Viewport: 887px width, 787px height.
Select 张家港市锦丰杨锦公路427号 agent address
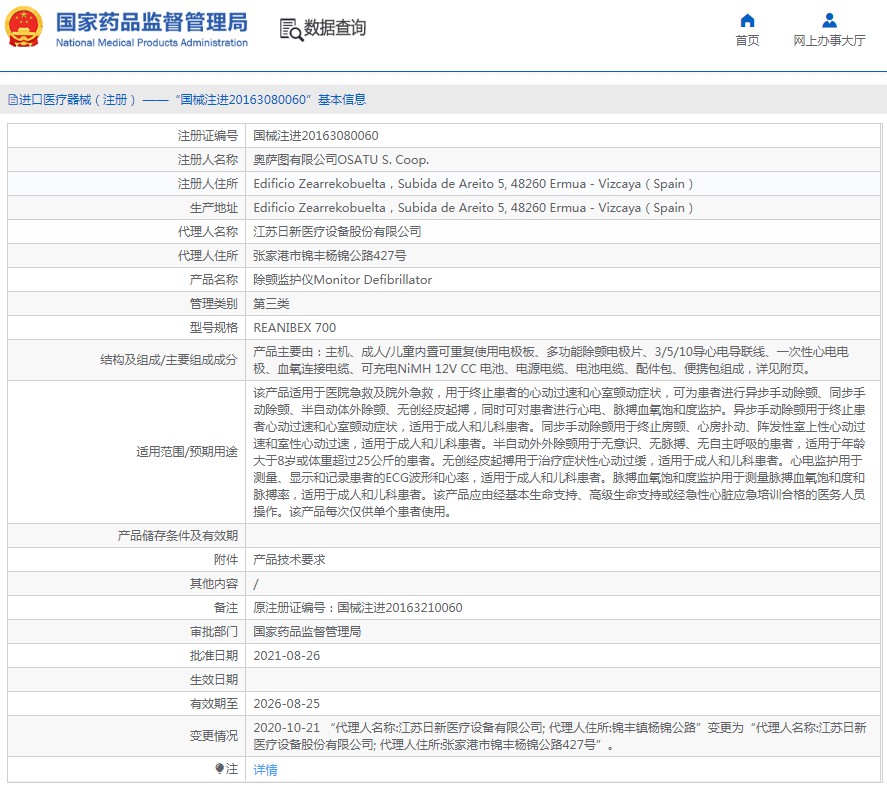pos(330,256)
